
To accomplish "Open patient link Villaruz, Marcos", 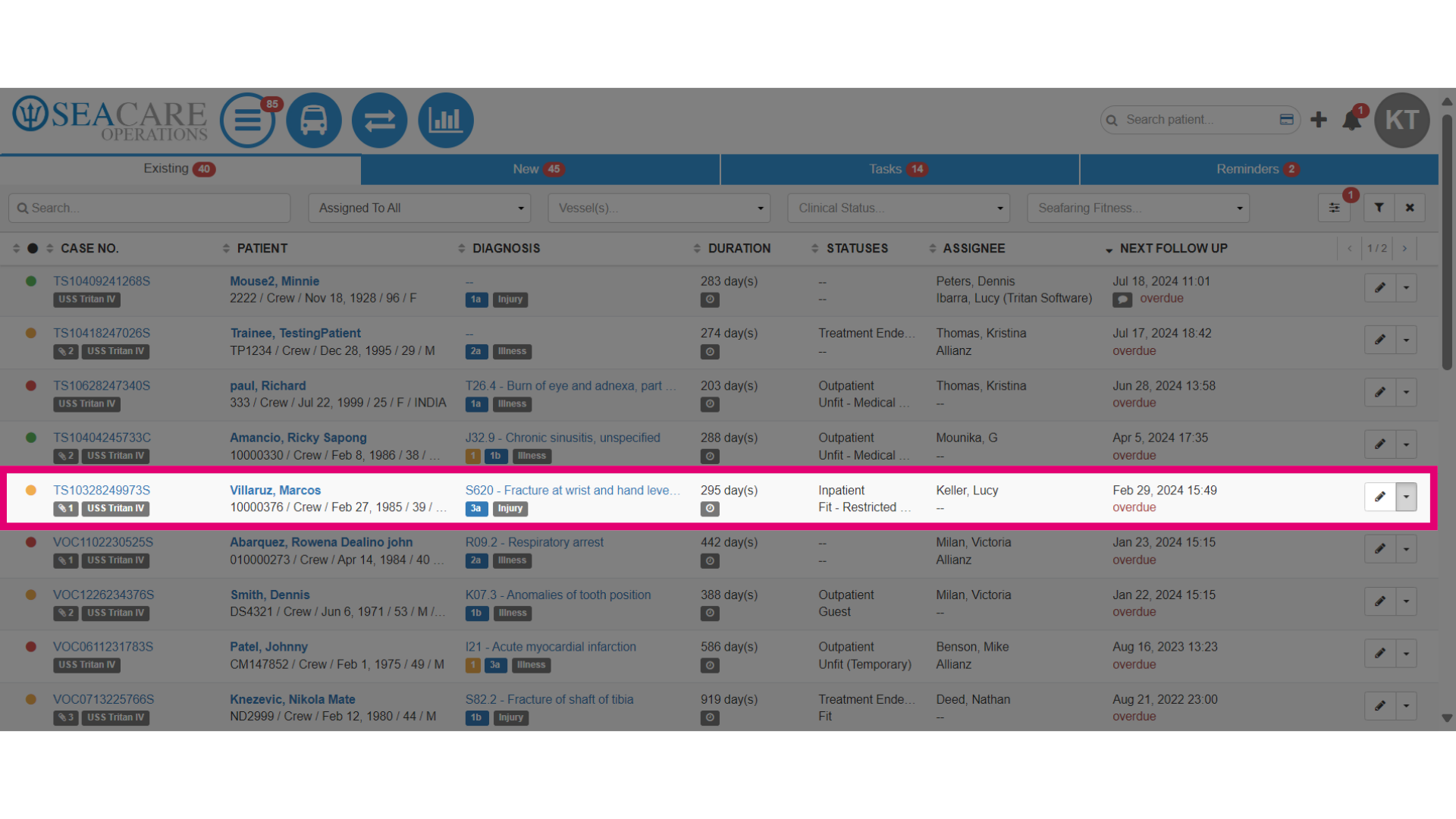I will (x=275, y=491).
